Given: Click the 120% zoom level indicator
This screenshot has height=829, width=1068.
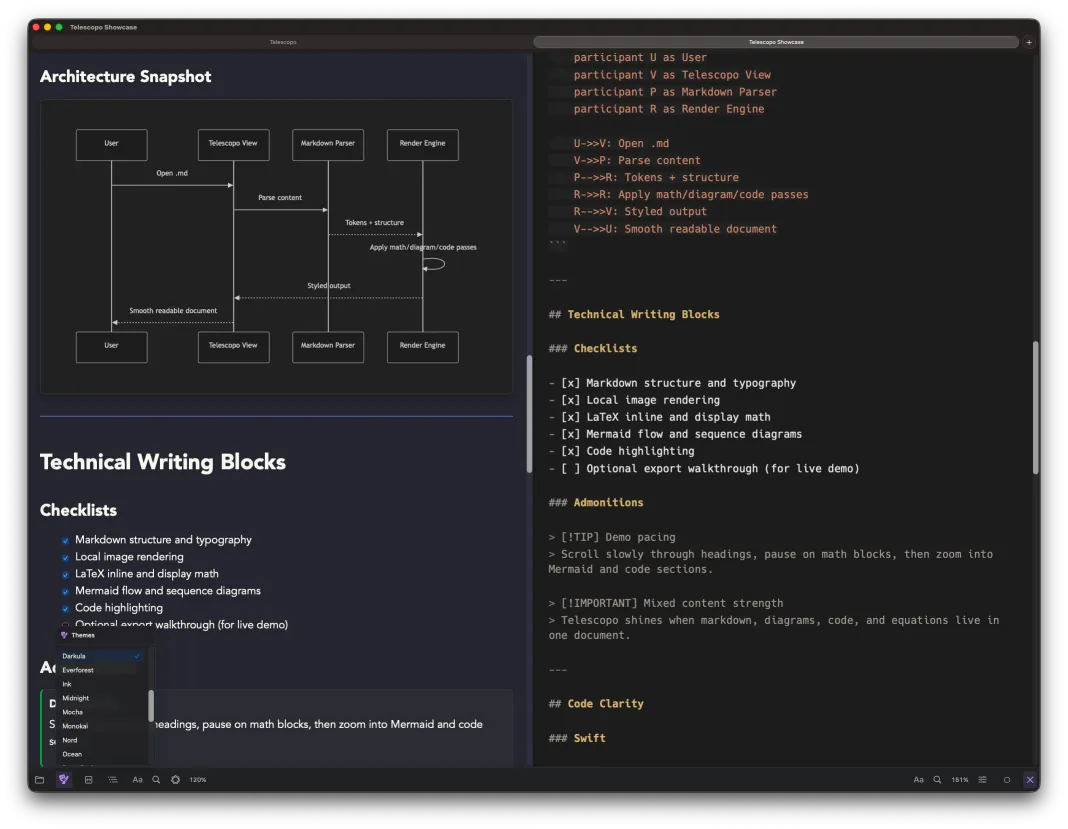Looking at the screenshot, I should (x=198, y=779).
